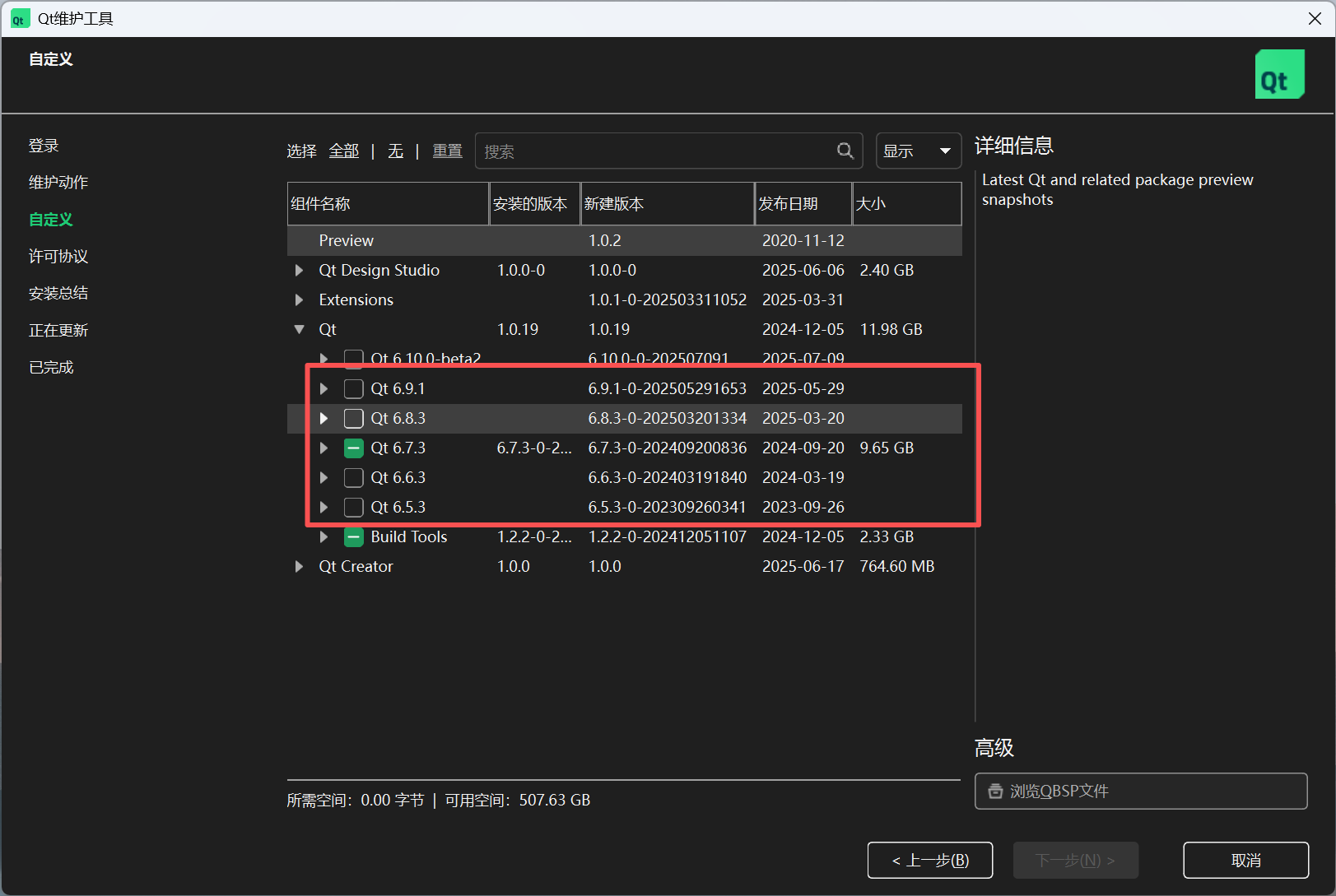Image resolution: width=1336 pixels, height=896 pixels.
Task: Click the 11.98 GB size cell
Action: point(891,329)
